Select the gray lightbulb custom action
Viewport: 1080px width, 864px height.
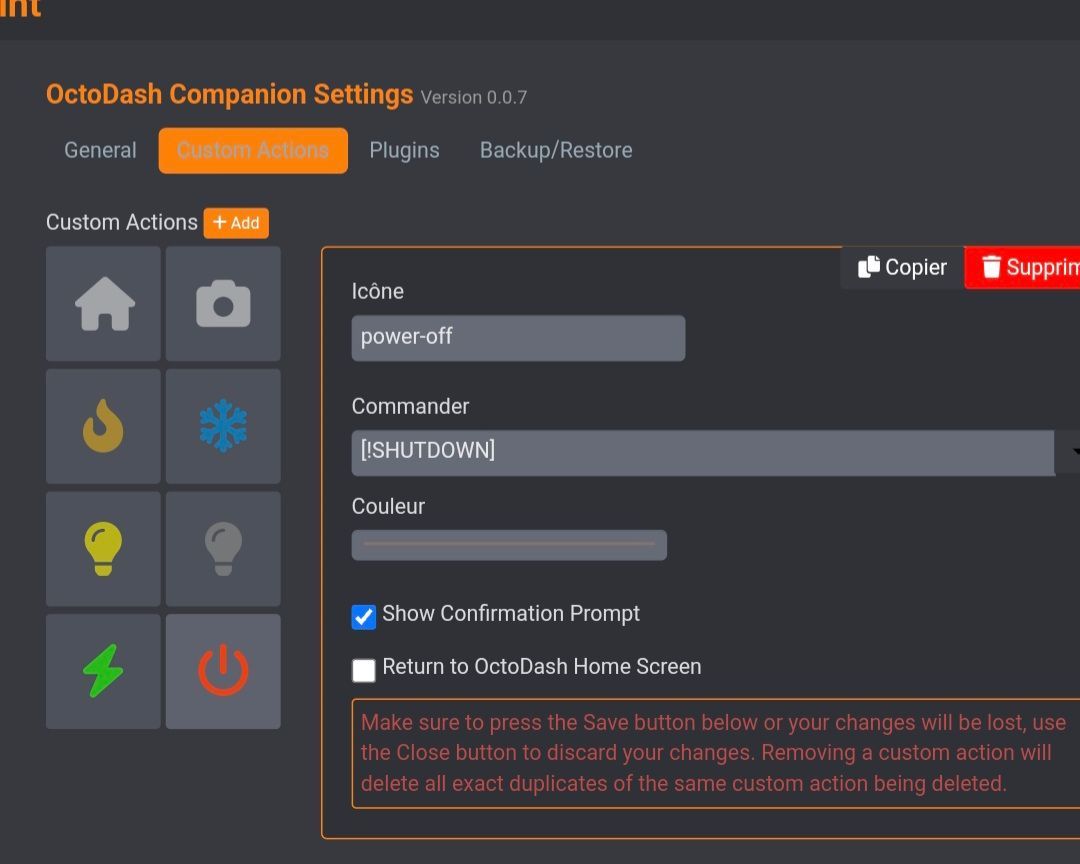(x=223, y=549)
